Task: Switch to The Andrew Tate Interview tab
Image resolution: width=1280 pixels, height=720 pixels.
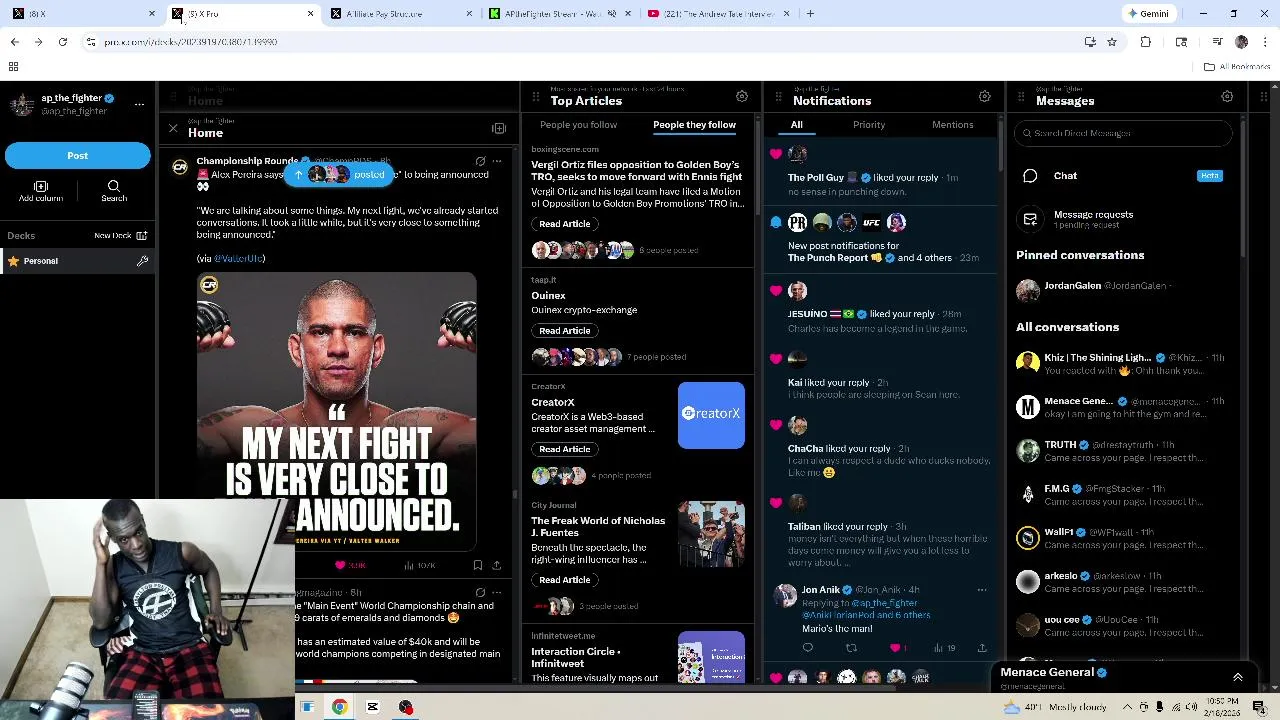Action: 716,14
